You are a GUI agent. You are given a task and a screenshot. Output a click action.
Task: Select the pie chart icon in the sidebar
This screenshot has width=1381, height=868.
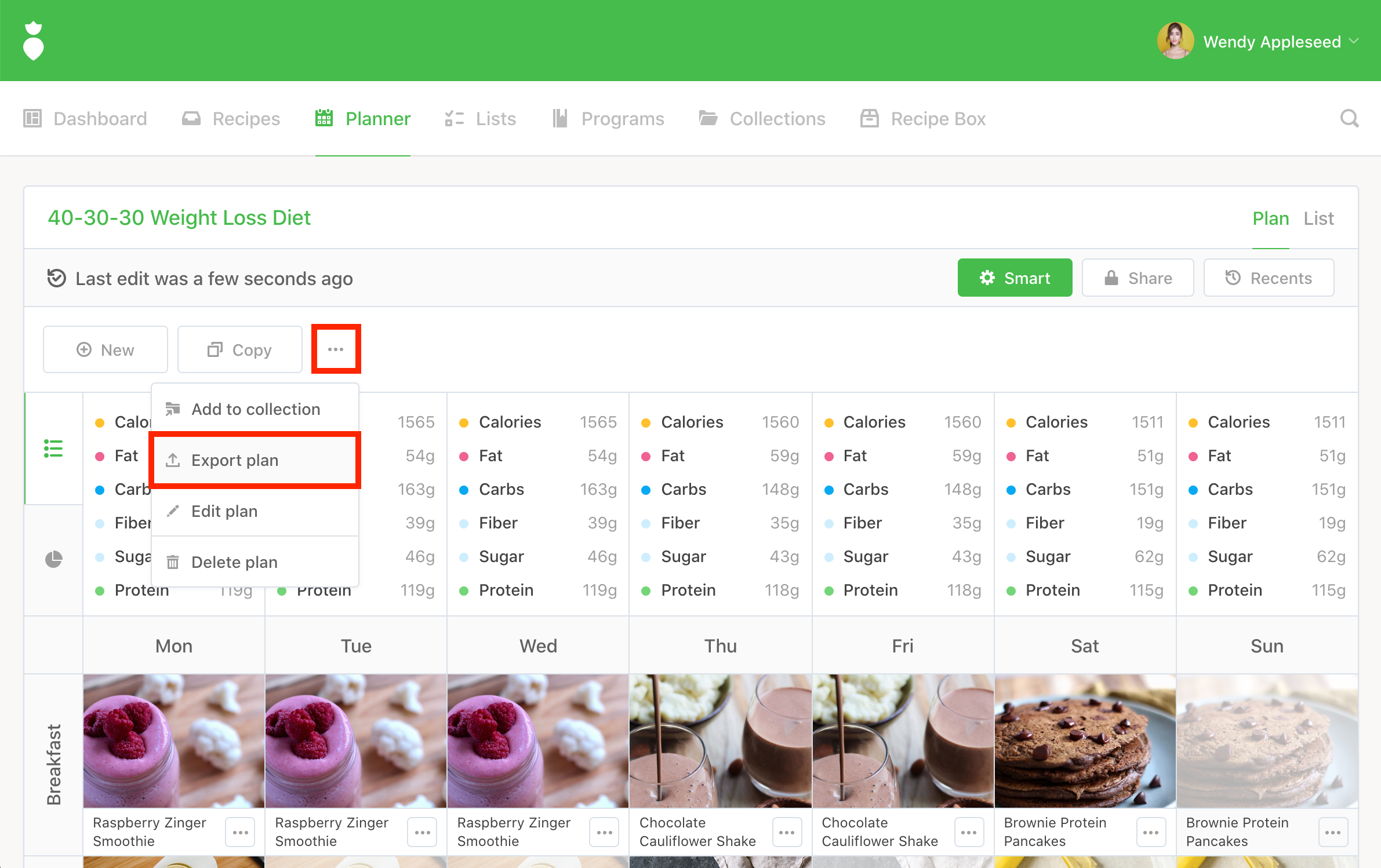tap(53, 559)
